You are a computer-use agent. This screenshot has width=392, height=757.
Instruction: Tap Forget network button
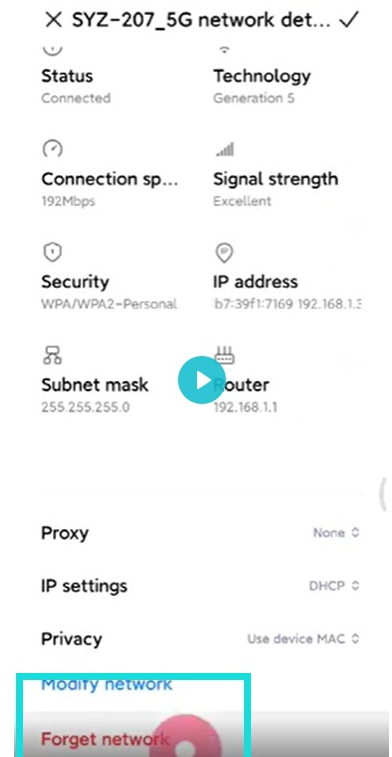point(105,739)
